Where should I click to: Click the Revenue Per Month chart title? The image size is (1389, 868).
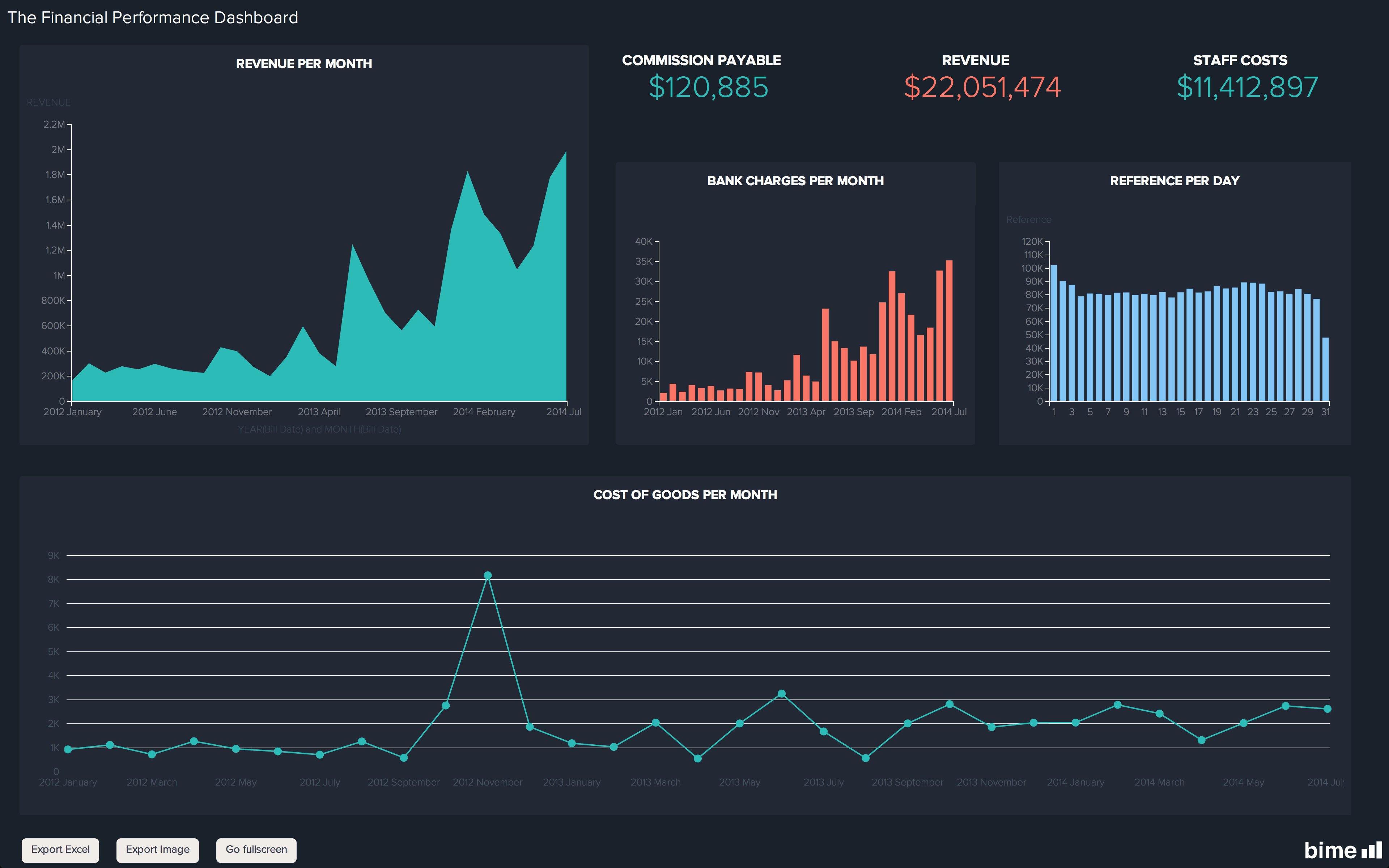click(x=303, y=64)
